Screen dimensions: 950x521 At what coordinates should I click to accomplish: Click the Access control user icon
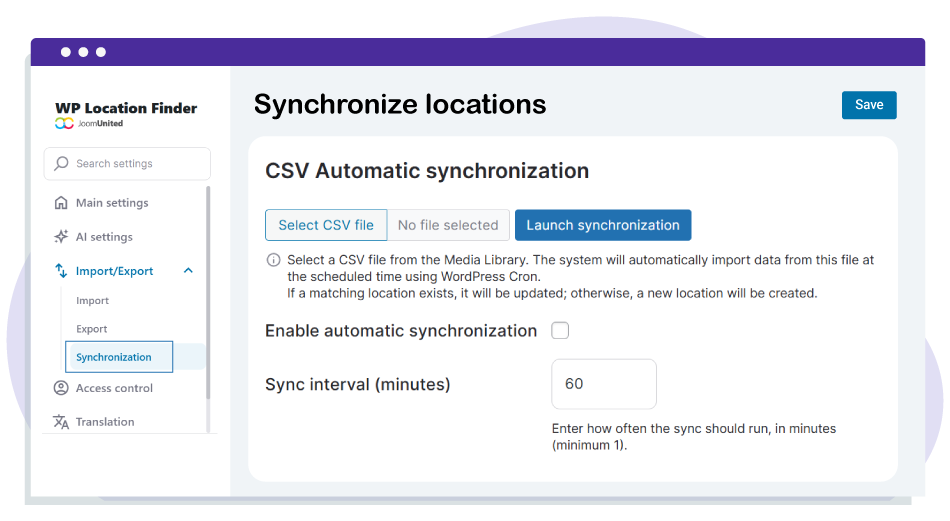coord(61,388)
